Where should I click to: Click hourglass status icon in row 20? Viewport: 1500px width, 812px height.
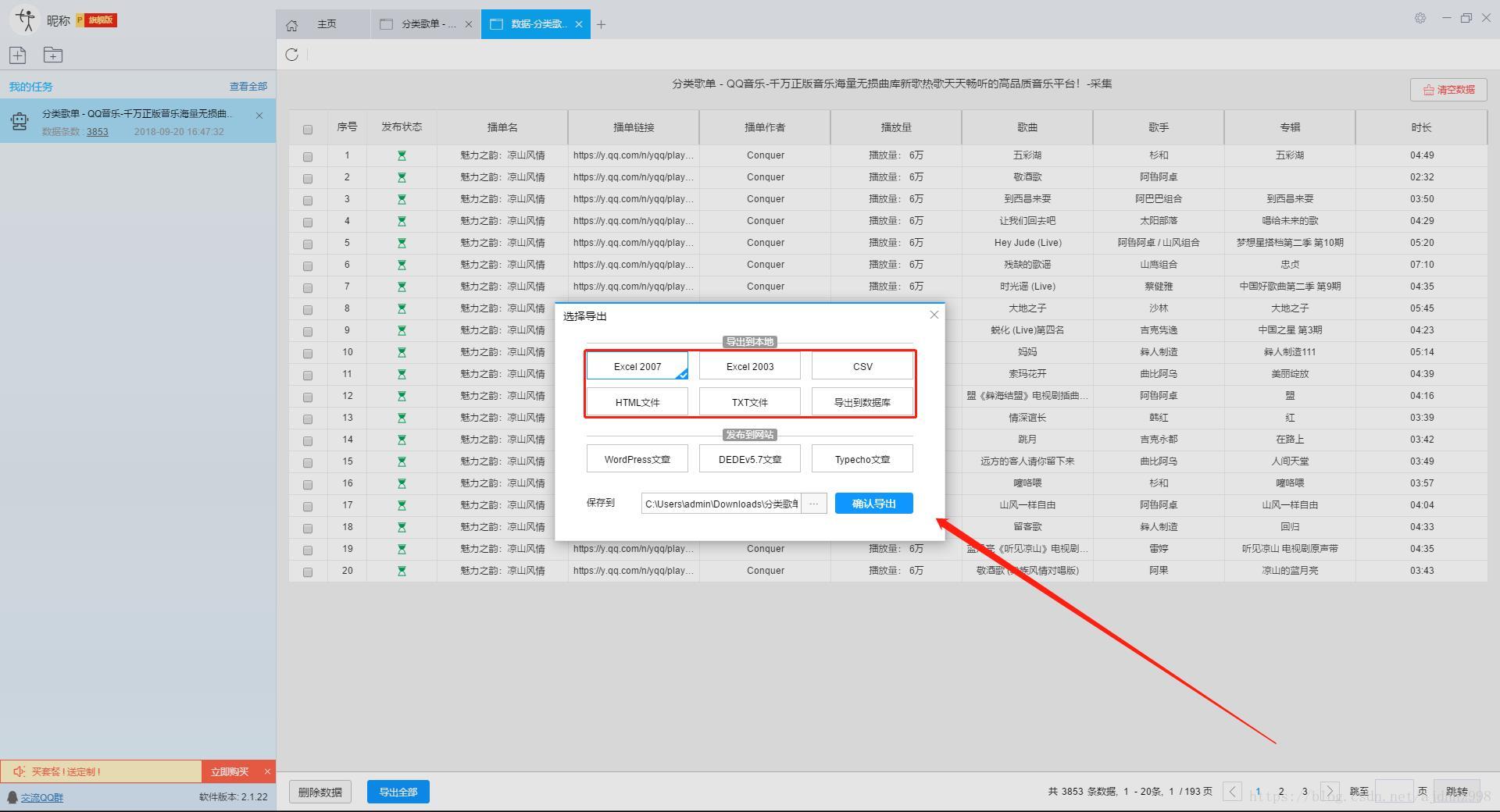pyautogui.click(x=402, y=571)
